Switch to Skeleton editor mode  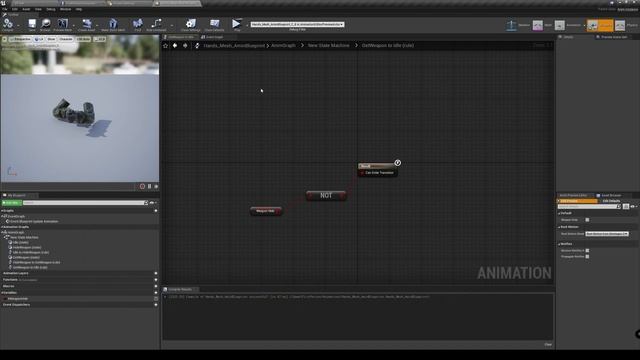[x=511, y=25]
